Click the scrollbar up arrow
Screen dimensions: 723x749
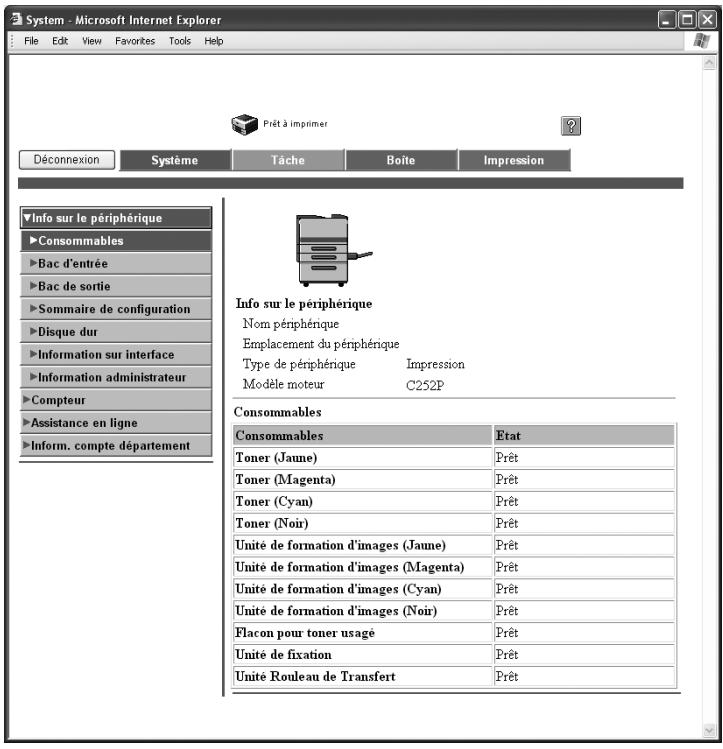click(x=709, y=63)
